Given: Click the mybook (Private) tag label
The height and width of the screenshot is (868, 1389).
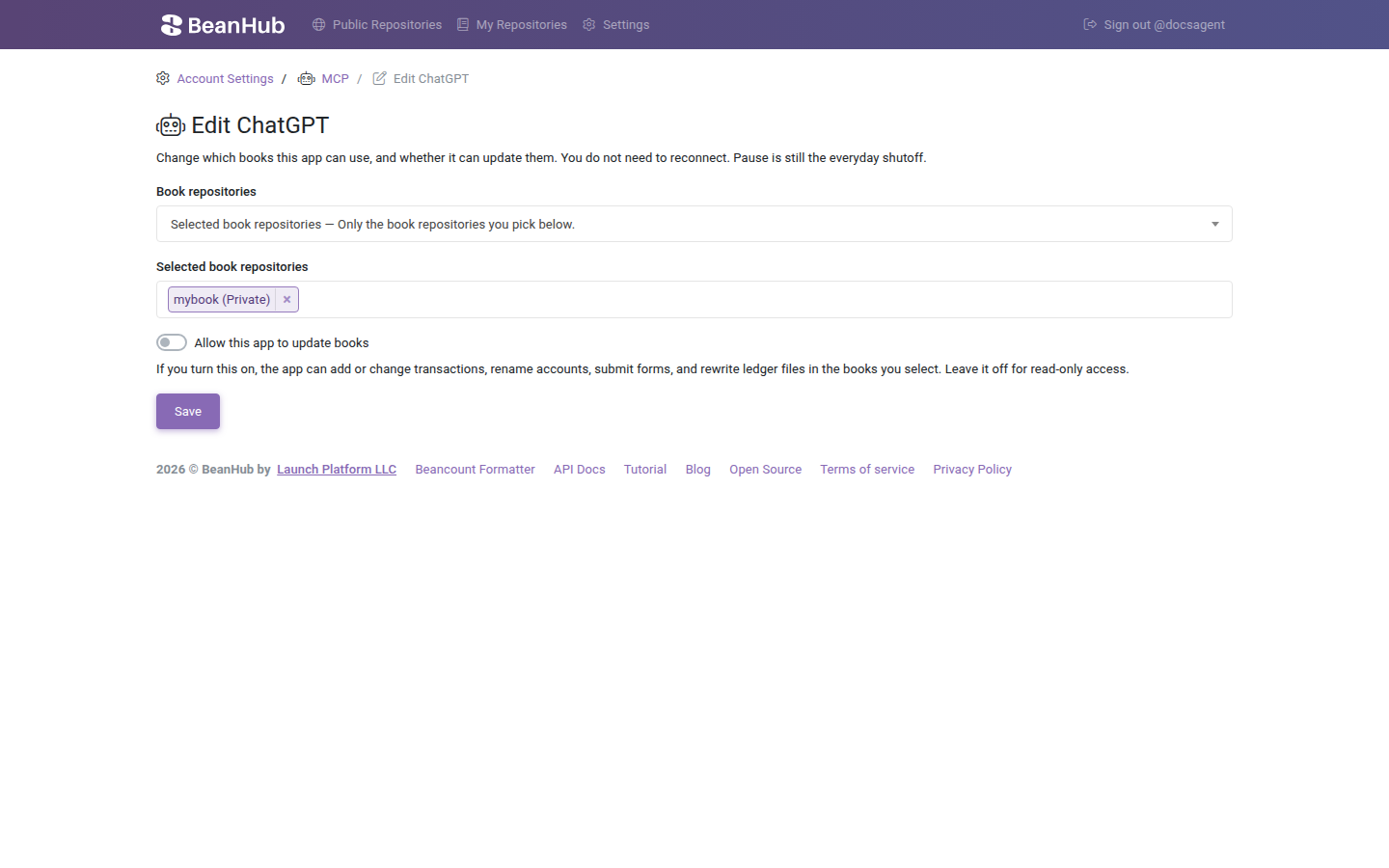Looking at the screenshot, I should click(x=222, y=299).
